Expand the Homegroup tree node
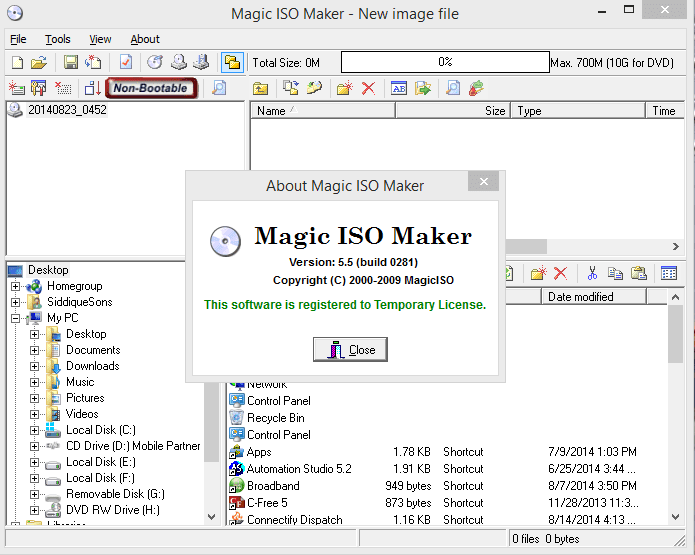Image resolution: width=695 pixels, height=555 pixels. pyautogui.click(x=16, y=286)
